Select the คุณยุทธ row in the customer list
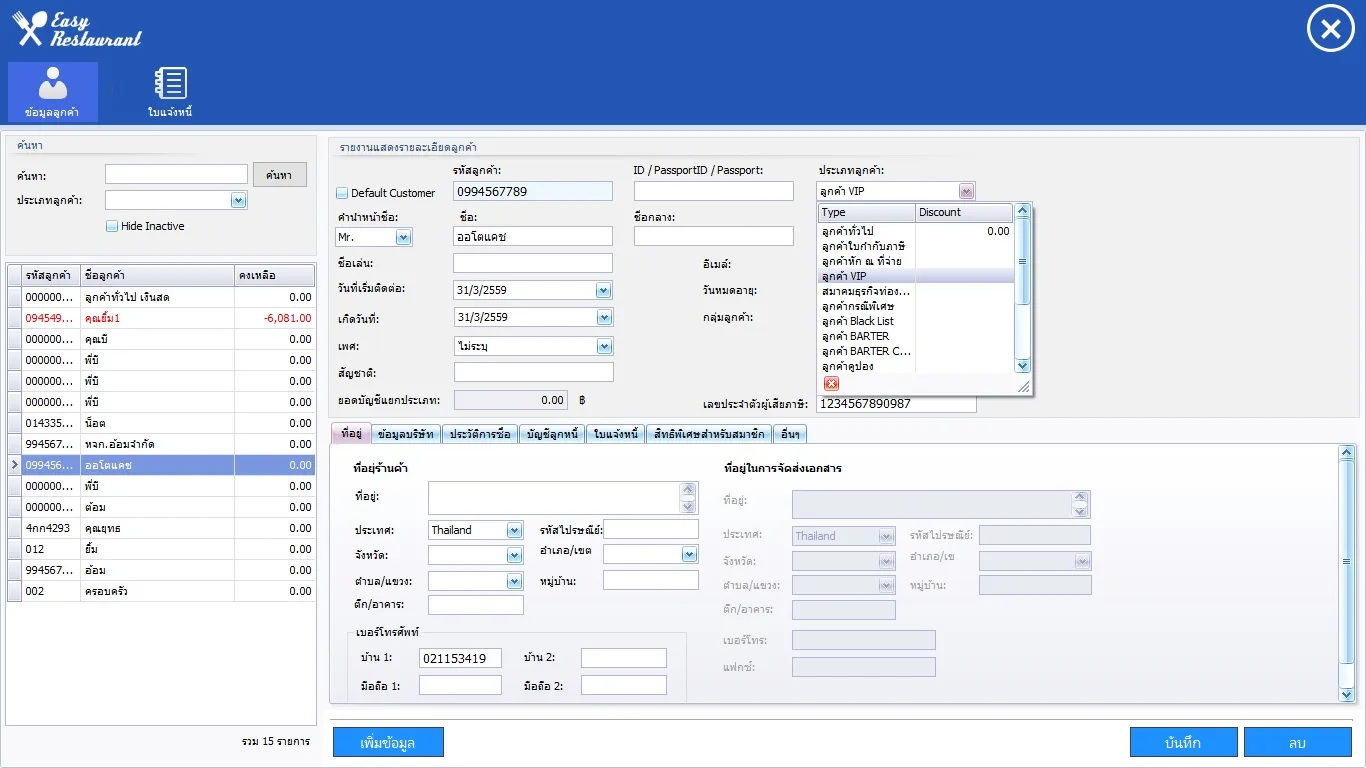 coord(161,528)
